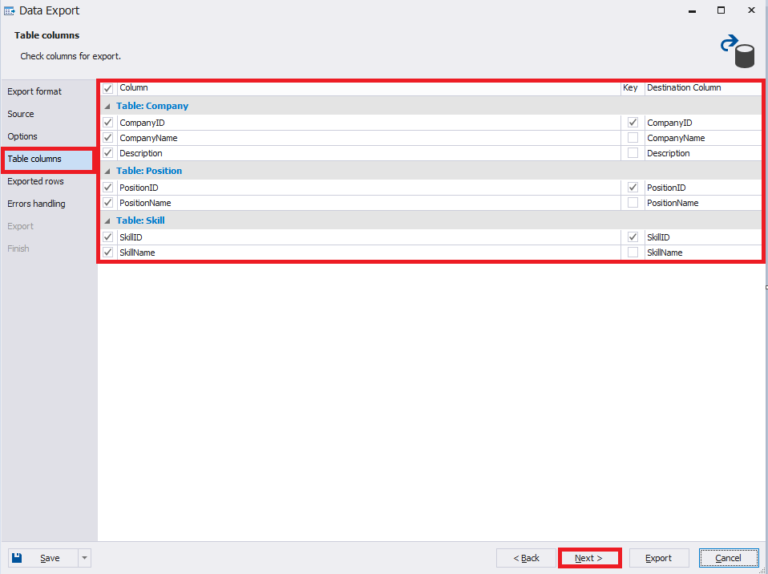Uncheck the SkillID column export checkbox
The height and width of the screenshot is (574, 768).
tap(108, 237)
